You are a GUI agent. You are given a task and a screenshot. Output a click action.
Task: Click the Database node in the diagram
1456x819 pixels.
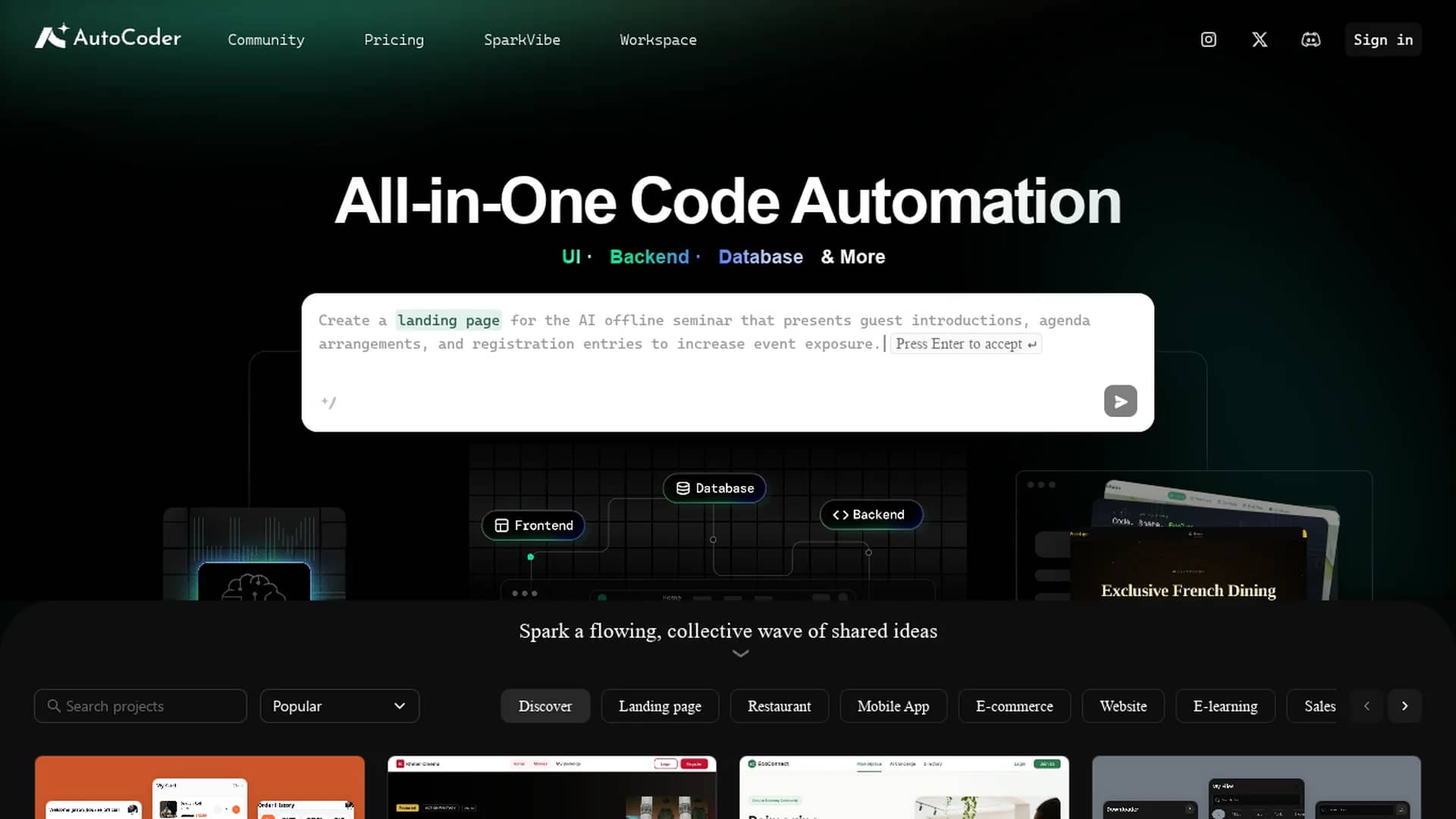(714, 488)
